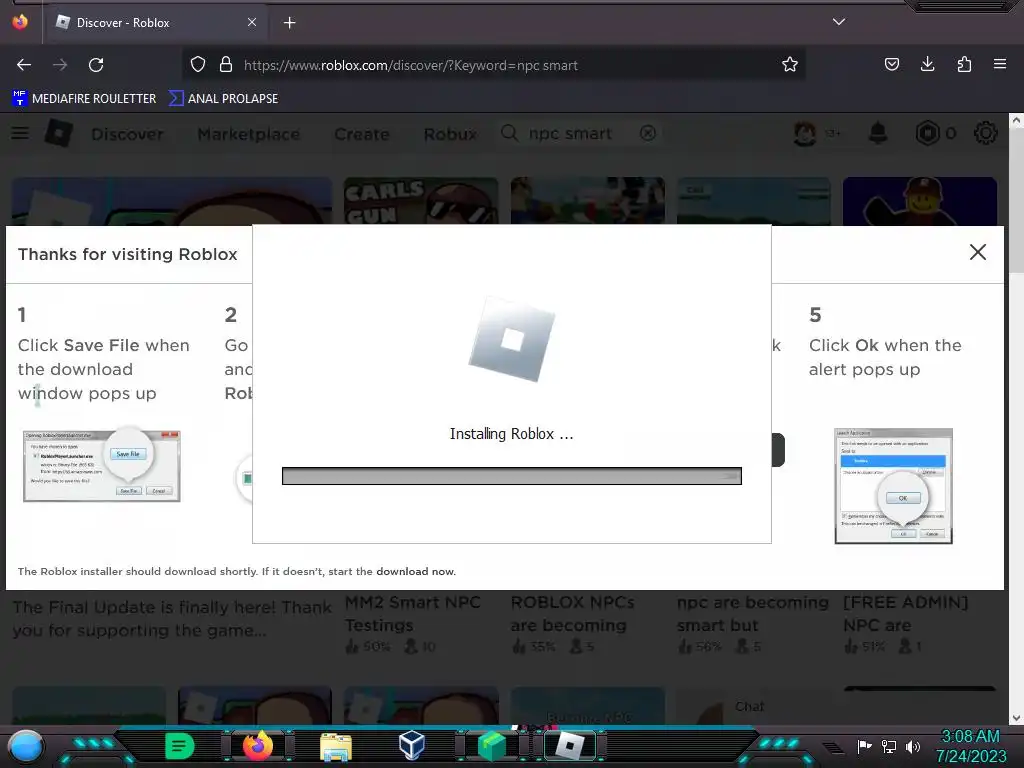The width and height of the screenshot is (1024, 768).
Task: Check the Robux balance icon
Action: coord(927,133)
